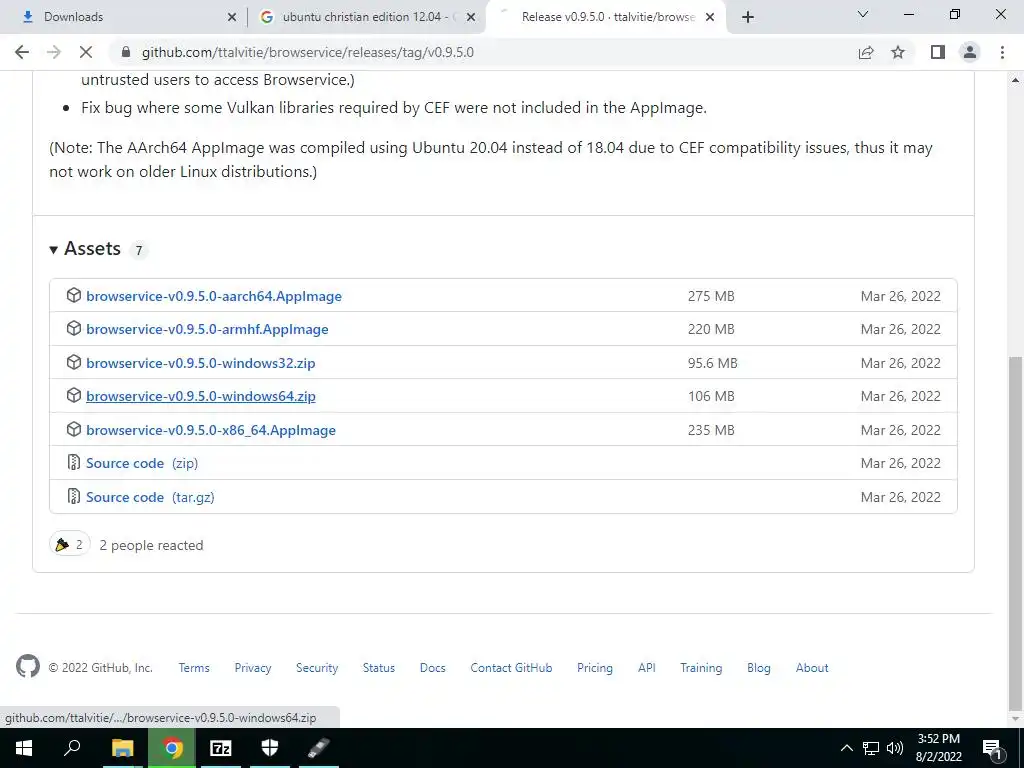This screenshot has width=1024, height=768.
Task: Open the Docs footer link
Action: 432,668
